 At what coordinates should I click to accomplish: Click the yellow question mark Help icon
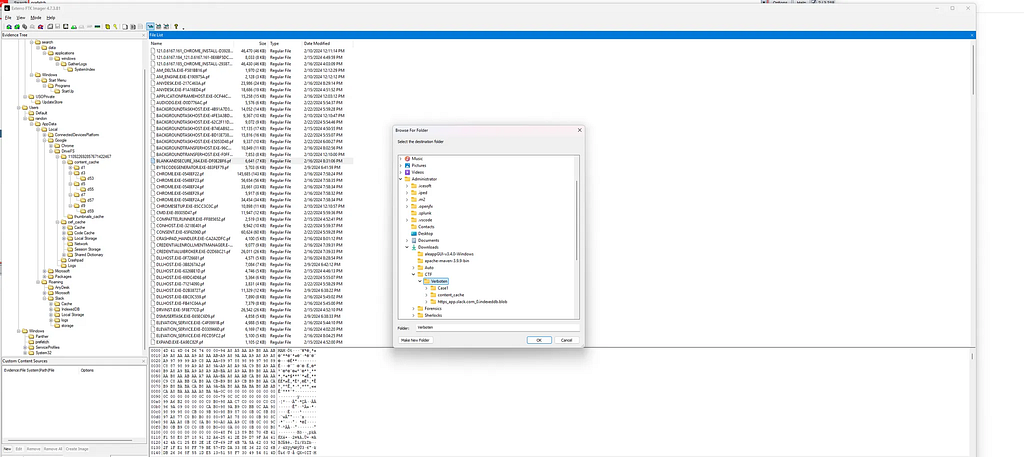(176, 27)
